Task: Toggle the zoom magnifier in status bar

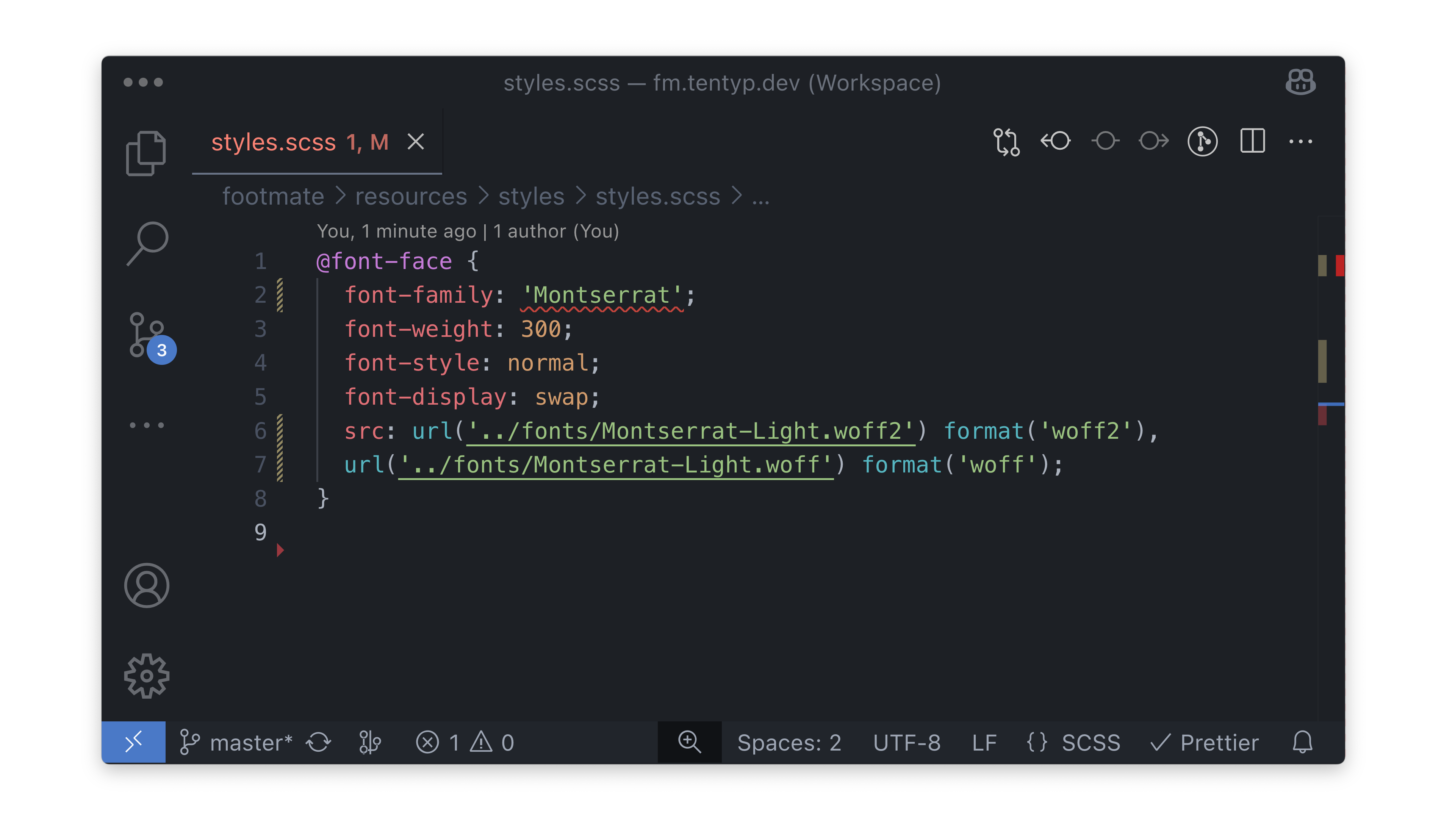Action: pos(689,742)
